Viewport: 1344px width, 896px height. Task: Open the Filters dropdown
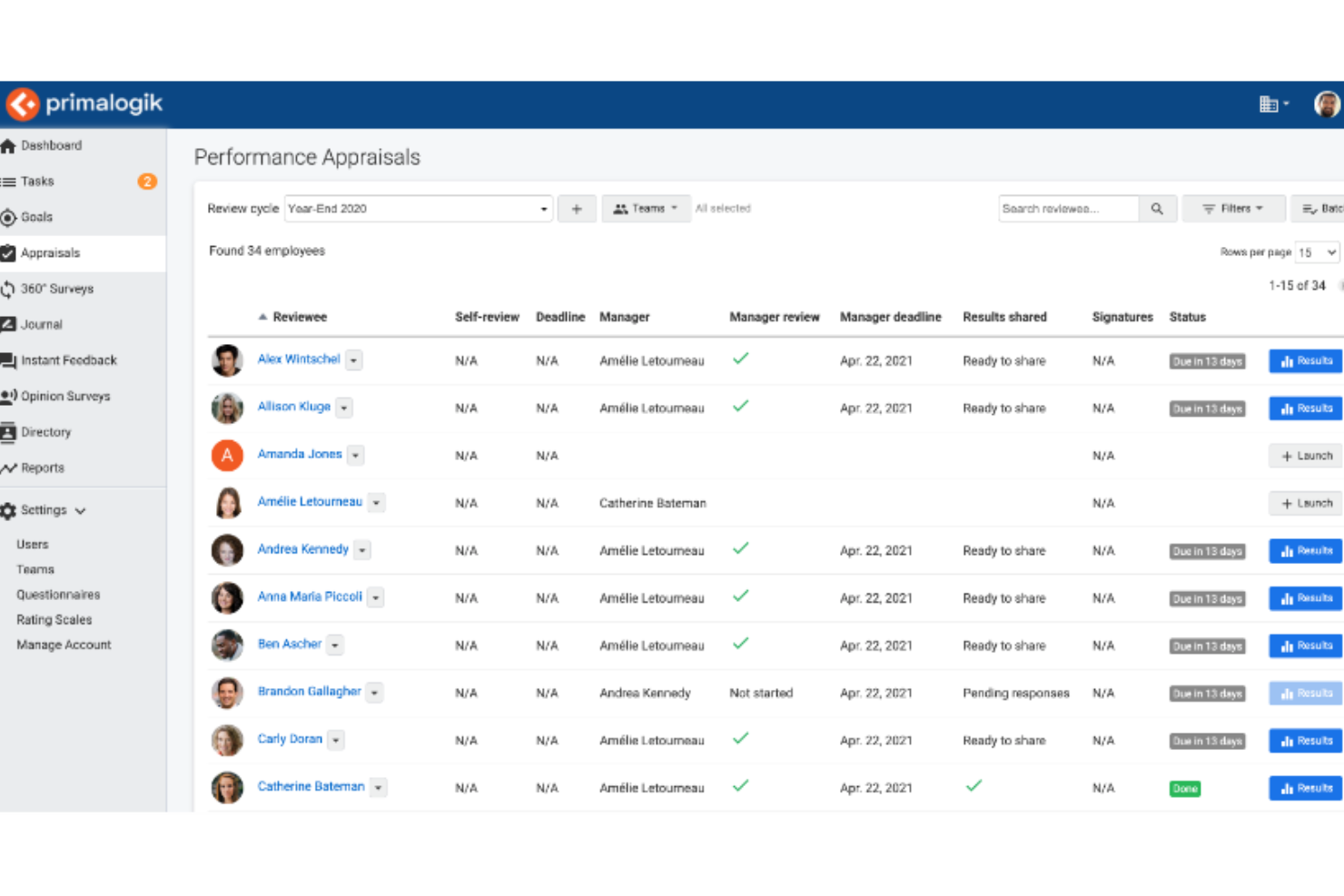(1233, 209)
